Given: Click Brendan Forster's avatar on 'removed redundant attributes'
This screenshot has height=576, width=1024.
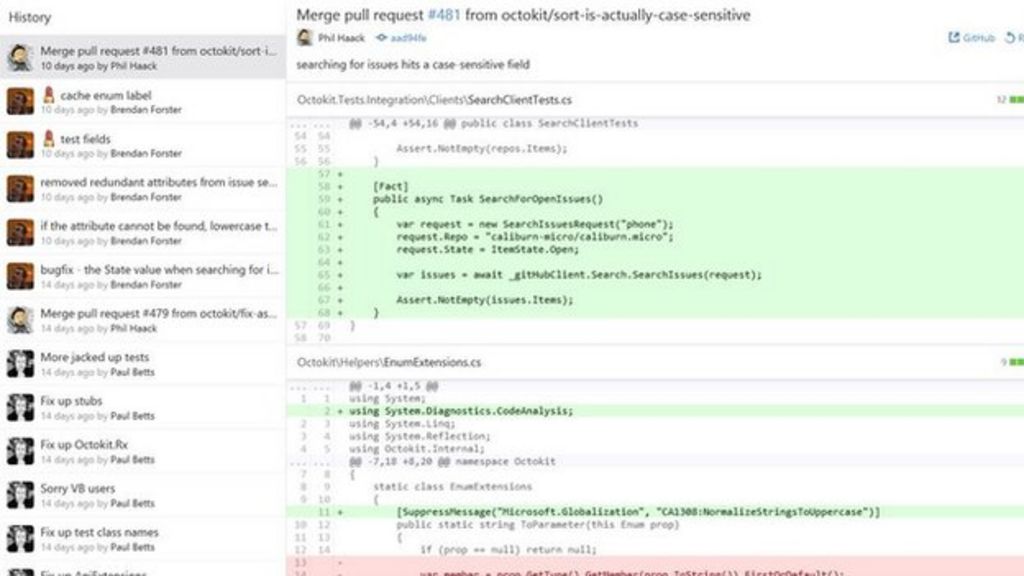Looking at the screenshot, I should click(20, 189).
